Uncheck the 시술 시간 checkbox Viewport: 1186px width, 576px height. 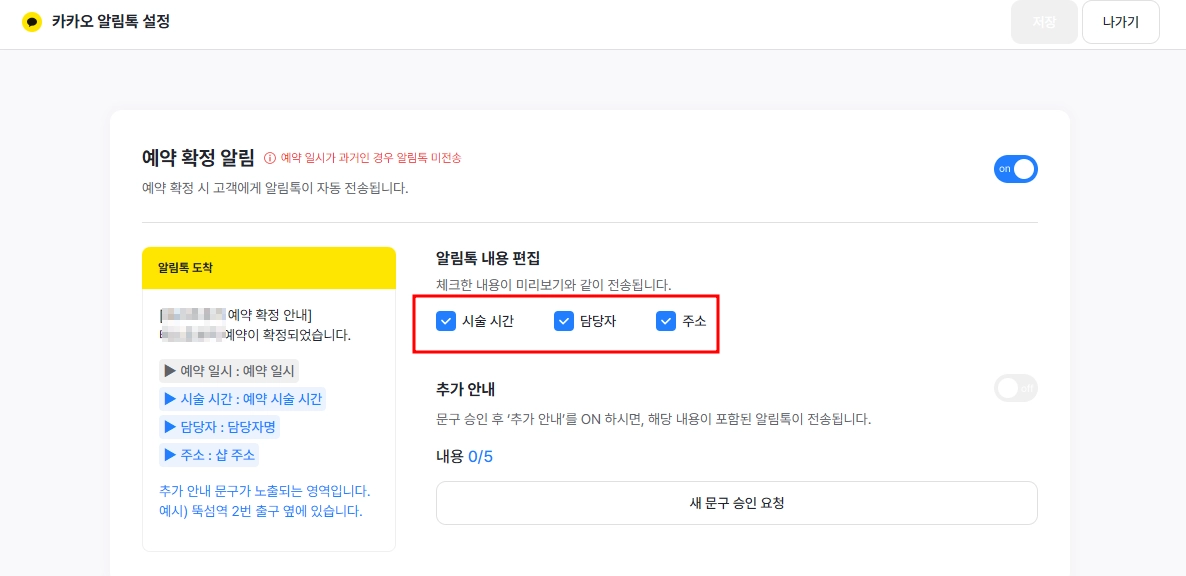pos(446,321)
